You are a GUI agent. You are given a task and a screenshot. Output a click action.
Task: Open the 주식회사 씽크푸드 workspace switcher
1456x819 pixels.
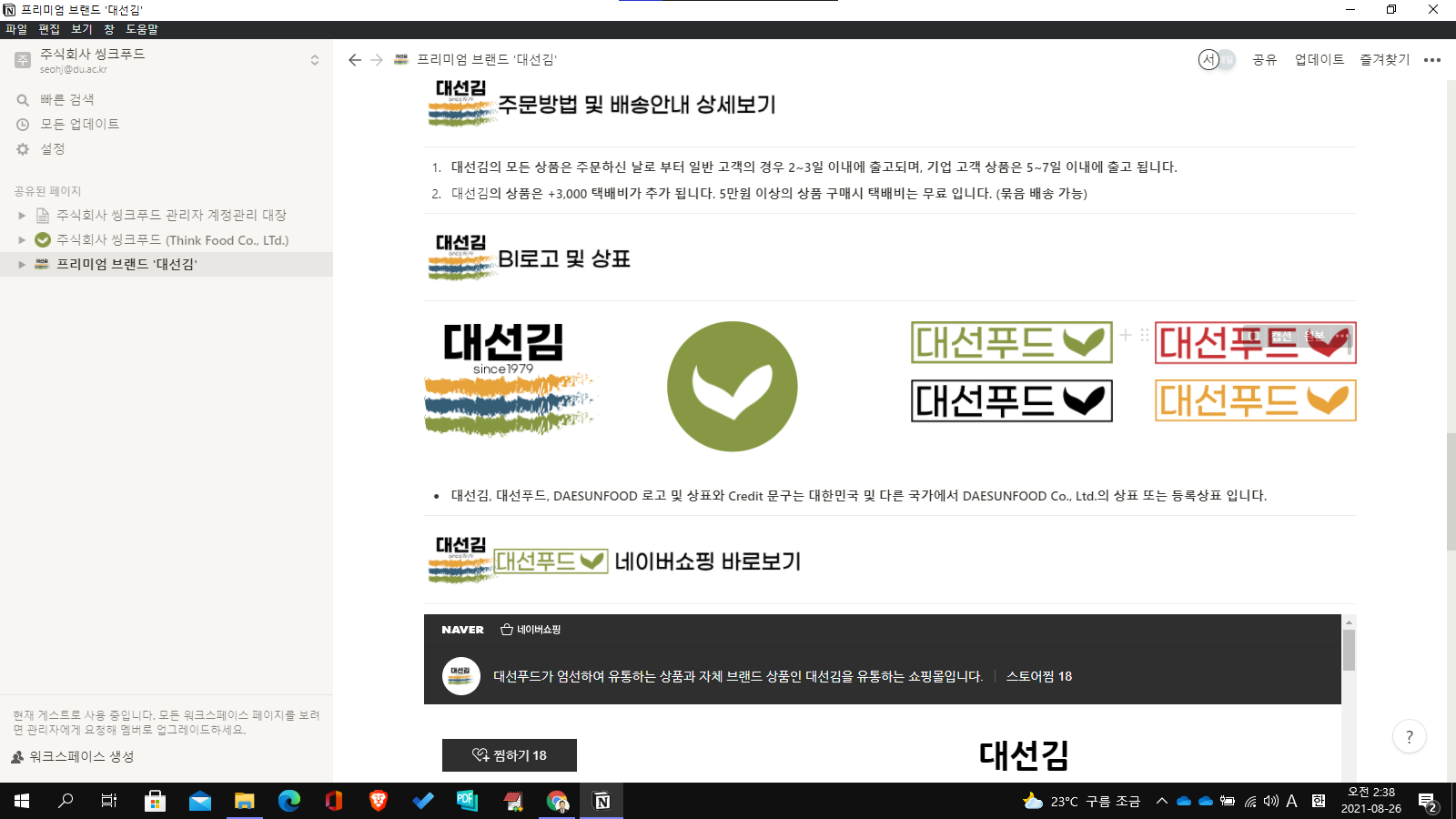click(x=167, y=60)
